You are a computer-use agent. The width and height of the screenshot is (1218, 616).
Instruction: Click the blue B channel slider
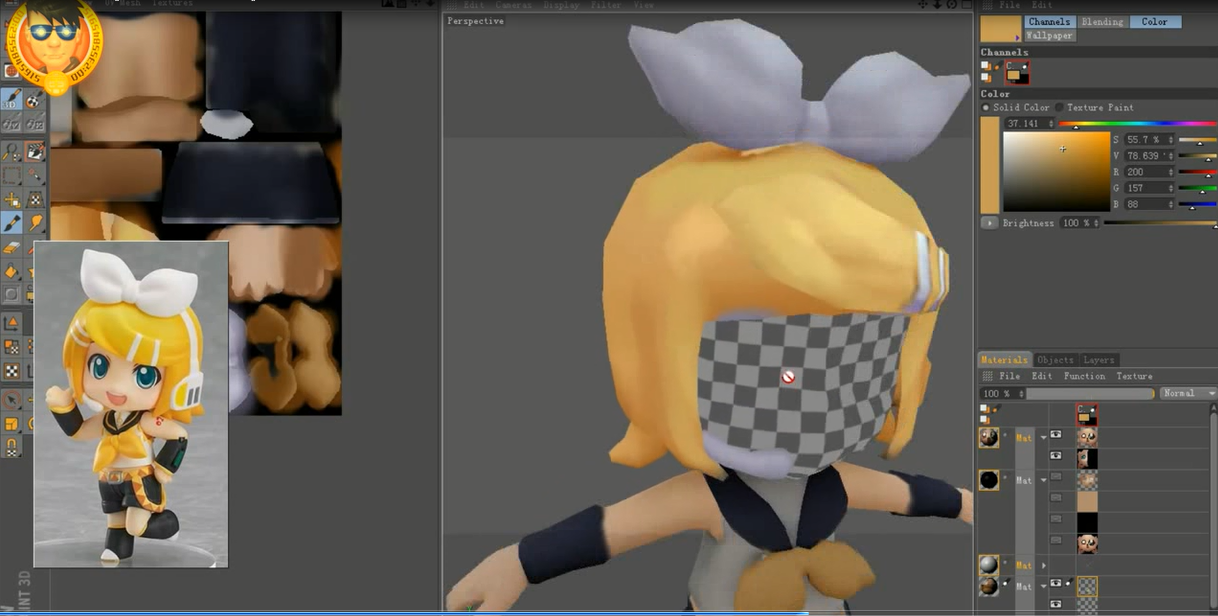click(x=1197, y=204)
